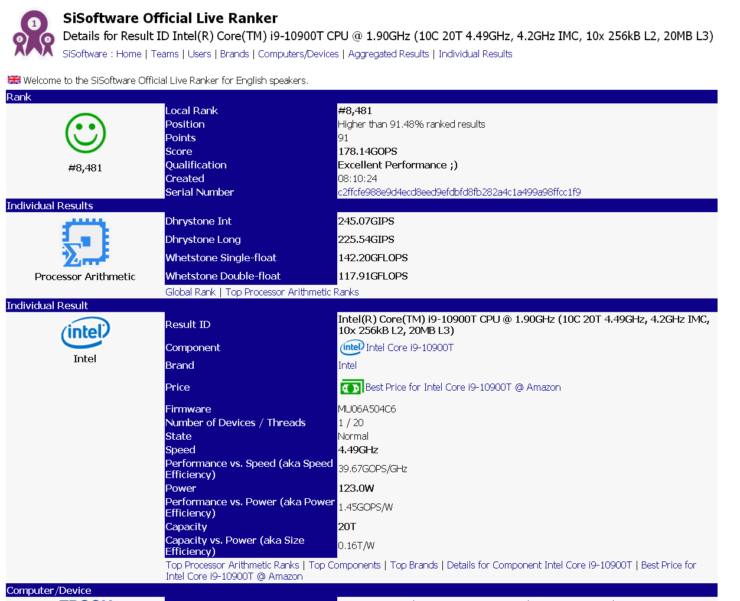The image size is (740, 601).
Task: Open Top Processor Arithmetic Ranks under the Whetstone results
Action: point(292,292)
